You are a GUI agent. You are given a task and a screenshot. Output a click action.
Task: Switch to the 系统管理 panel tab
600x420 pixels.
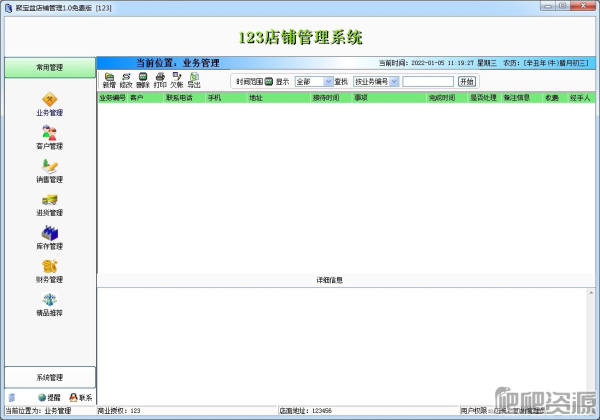click(49, 377)
